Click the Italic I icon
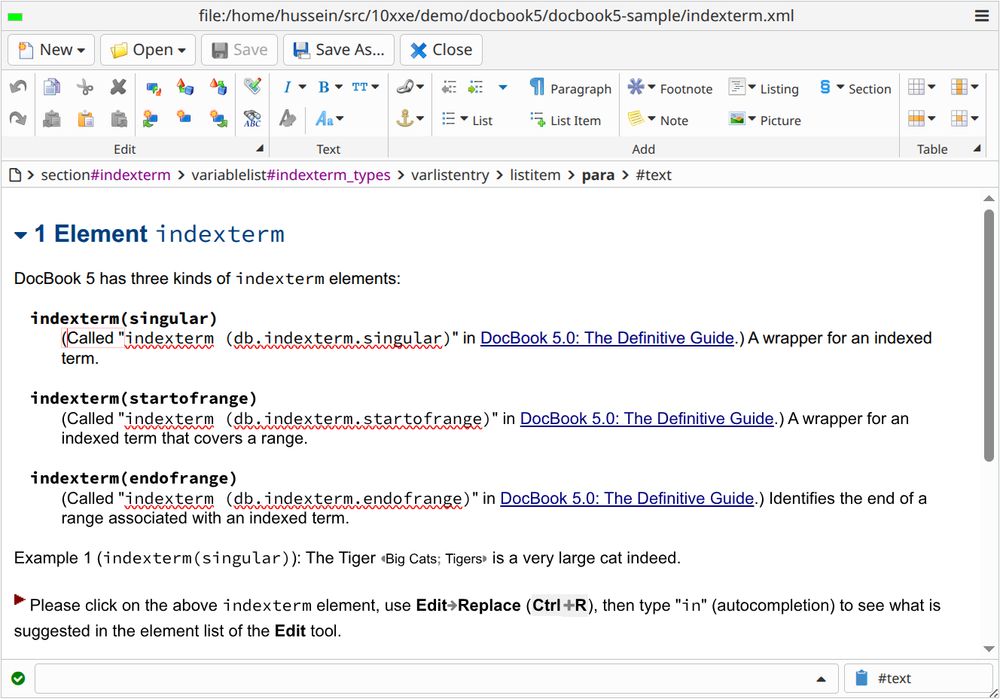Image resolution: width=1000 pixels, height=699 pixels. 287,87
